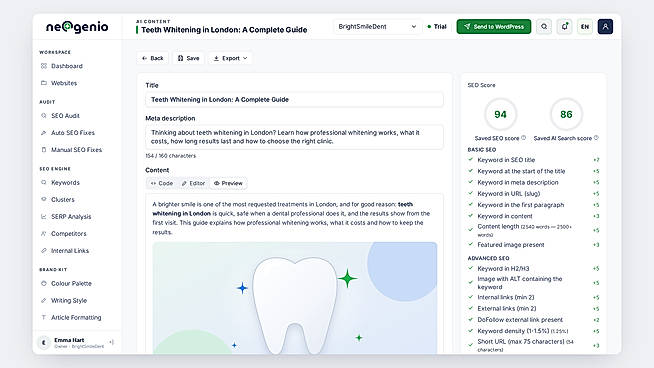Click 'Keyword in meta description' row
Viewport: 654px width, 368px height.
[534, 182]
